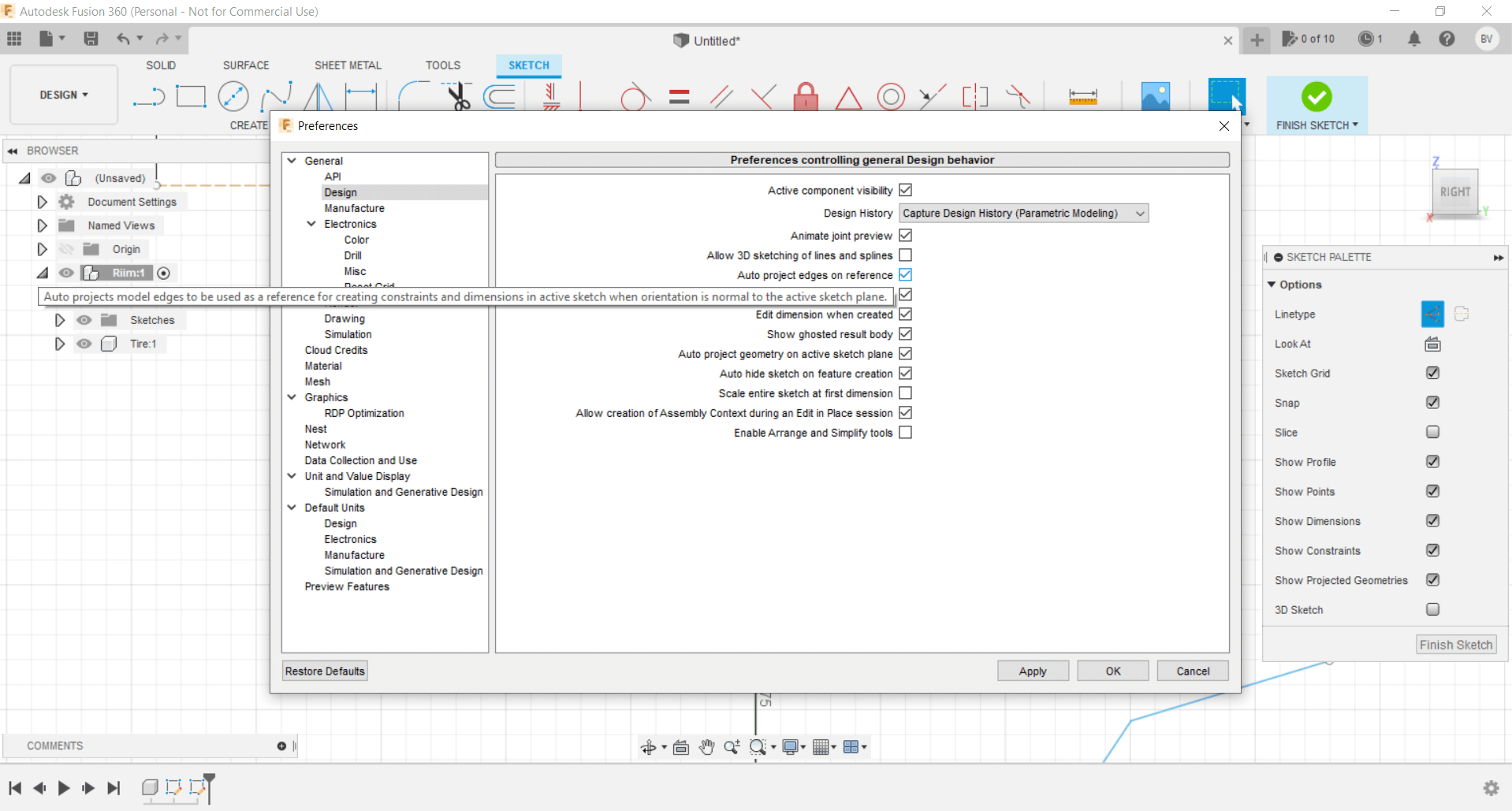
Task: Enable Arrange and Simplify tools checkbox
Action: click(906, 433)
